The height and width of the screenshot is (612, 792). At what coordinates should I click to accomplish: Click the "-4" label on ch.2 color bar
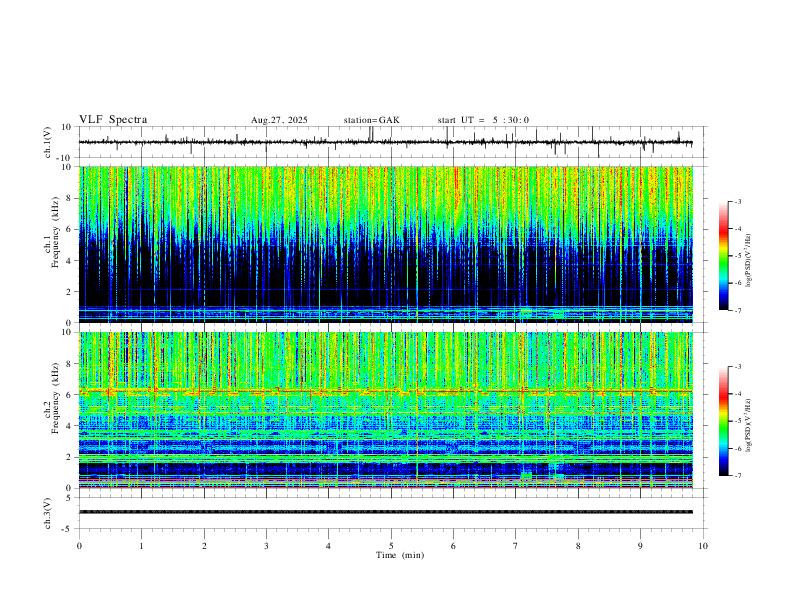click(x=737, y=394)
